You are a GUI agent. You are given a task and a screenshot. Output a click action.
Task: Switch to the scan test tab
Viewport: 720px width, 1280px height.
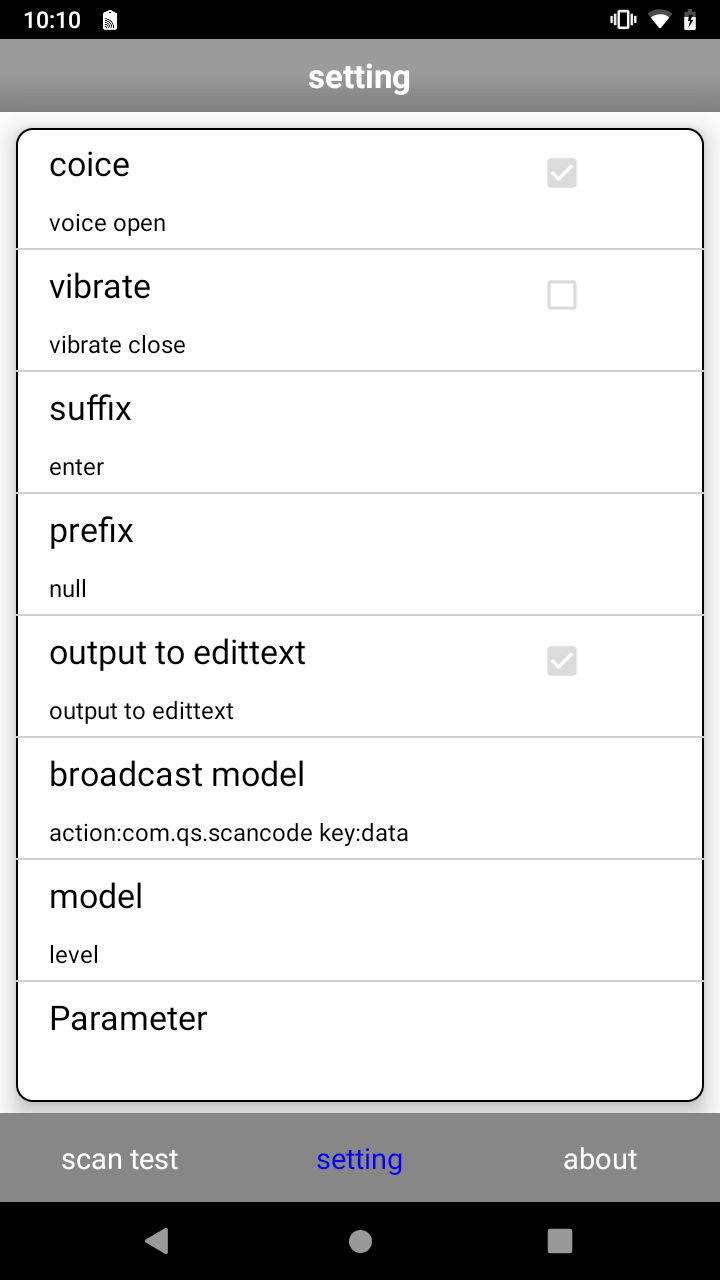(x=120, y=1159)
